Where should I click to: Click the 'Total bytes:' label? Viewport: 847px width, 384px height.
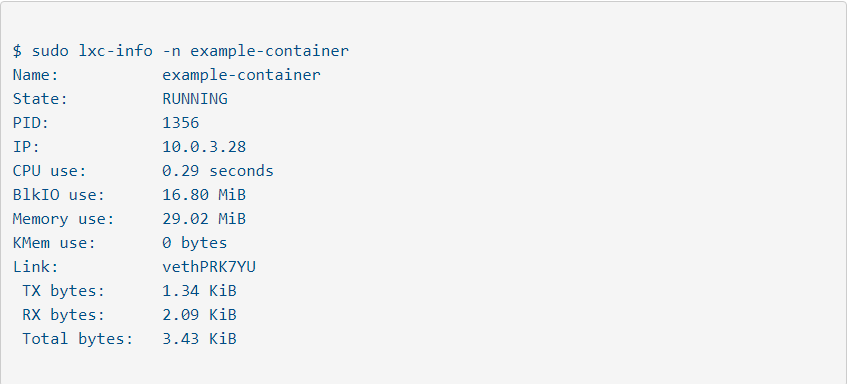[78, 339]
